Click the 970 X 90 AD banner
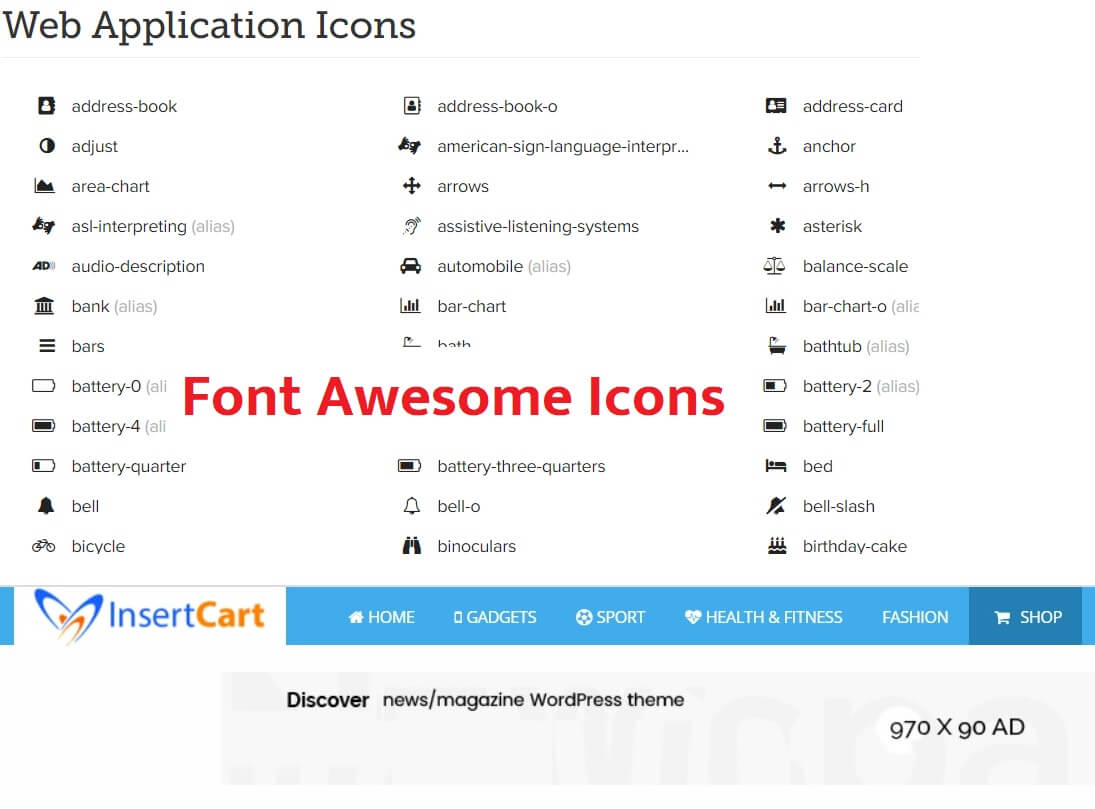1095x809 pixels. point(658,728)
